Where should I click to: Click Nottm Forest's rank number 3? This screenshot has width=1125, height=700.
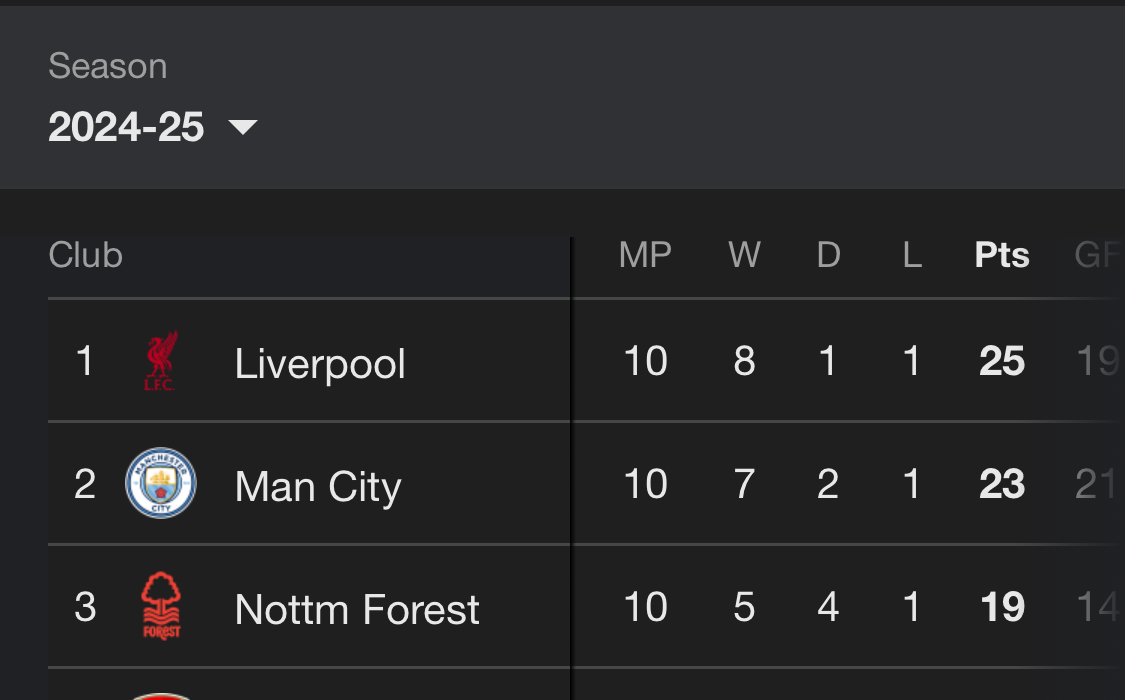tap(85, 607)
